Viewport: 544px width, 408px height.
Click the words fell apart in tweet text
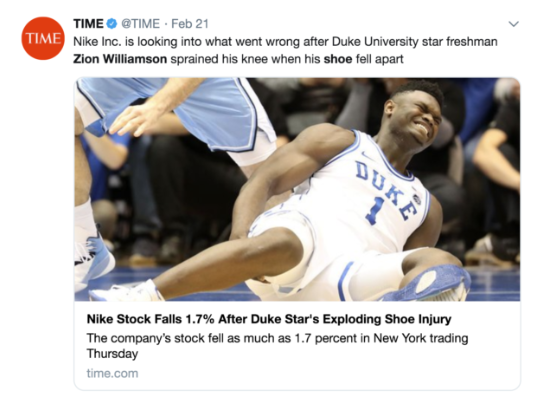tap(380, 59)
